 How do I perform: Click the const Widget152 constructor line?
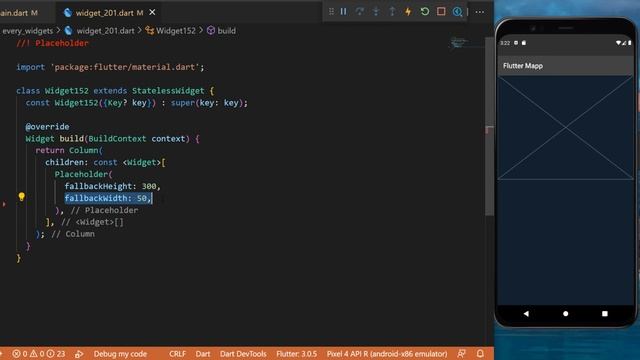point(136,103)
